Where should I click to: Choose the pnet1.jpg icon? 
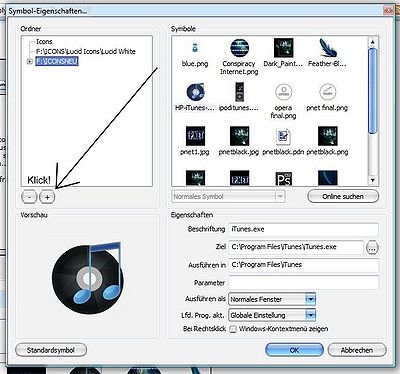point(195,136)
